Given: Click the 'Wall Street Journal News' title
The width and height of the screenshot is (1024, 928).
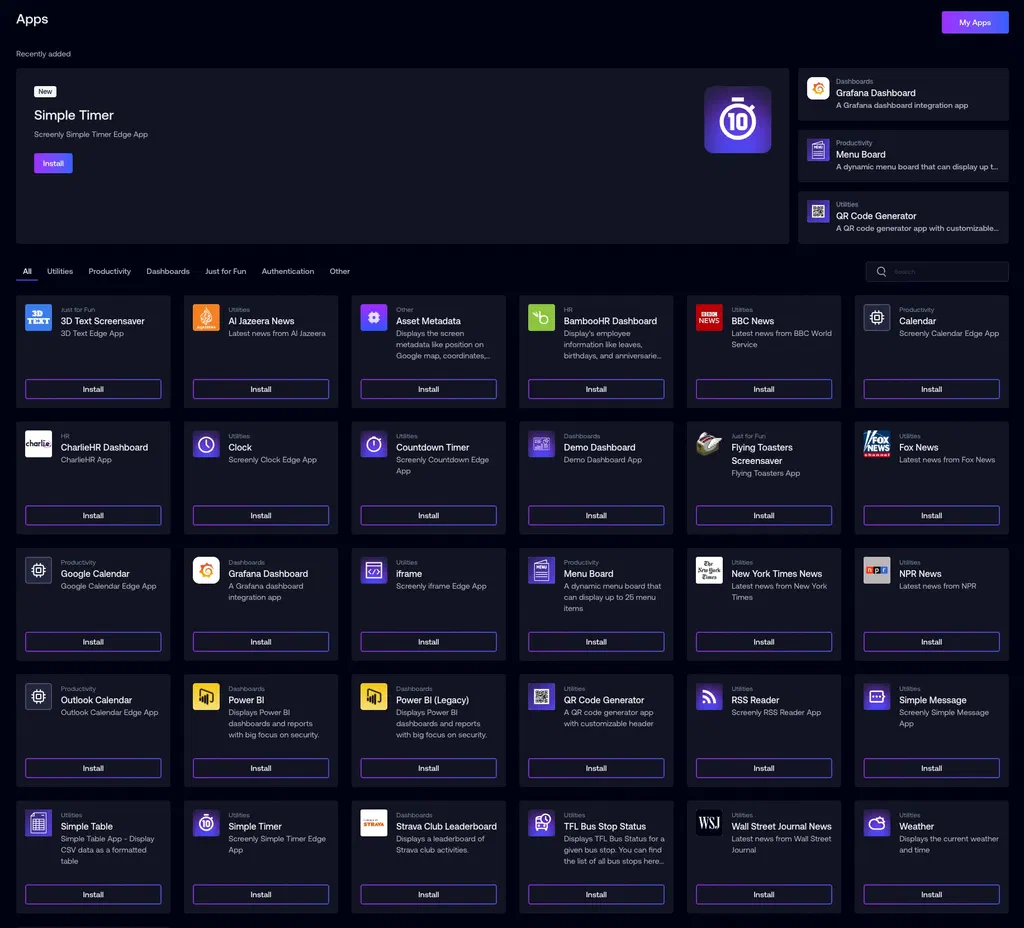Looking at the screenshot, I should [x=781, y=826].
